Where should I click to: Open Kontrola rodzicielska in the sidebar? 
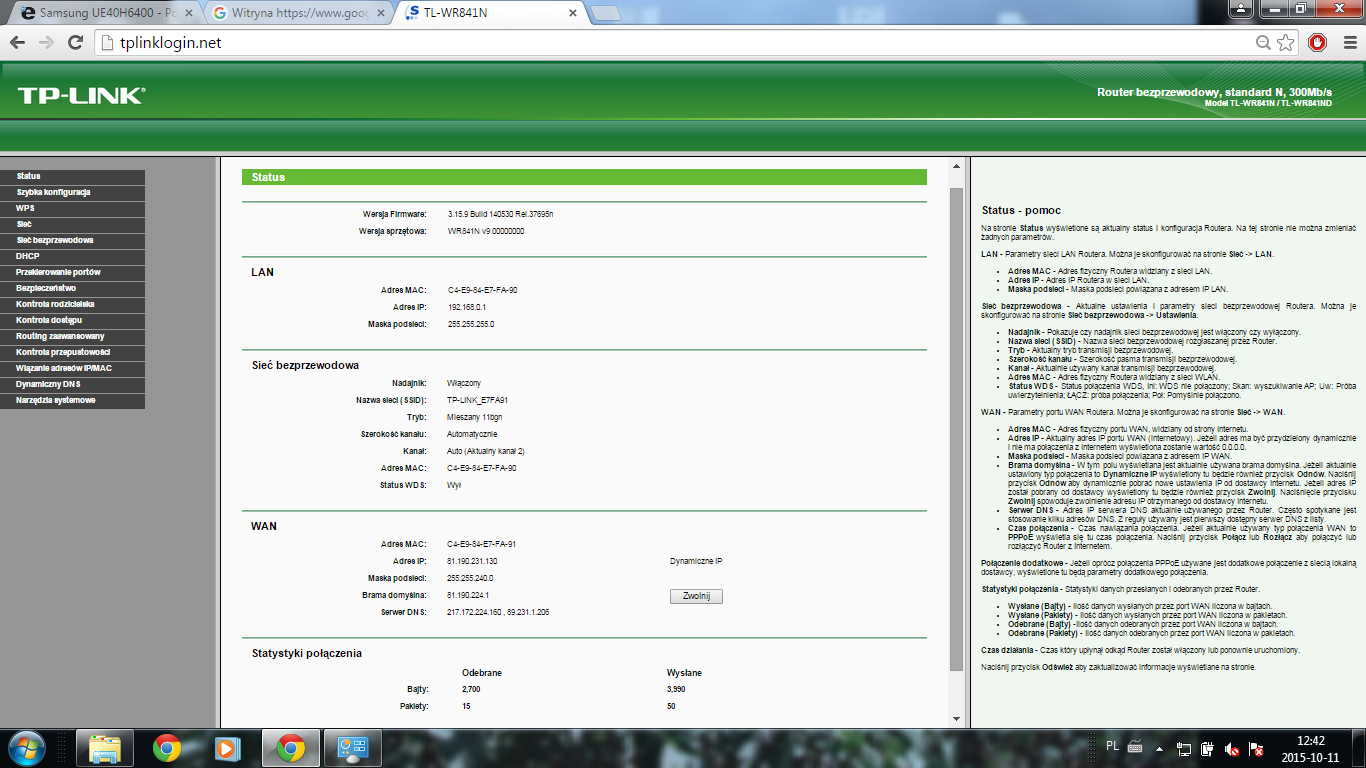(x=72, y=304)
